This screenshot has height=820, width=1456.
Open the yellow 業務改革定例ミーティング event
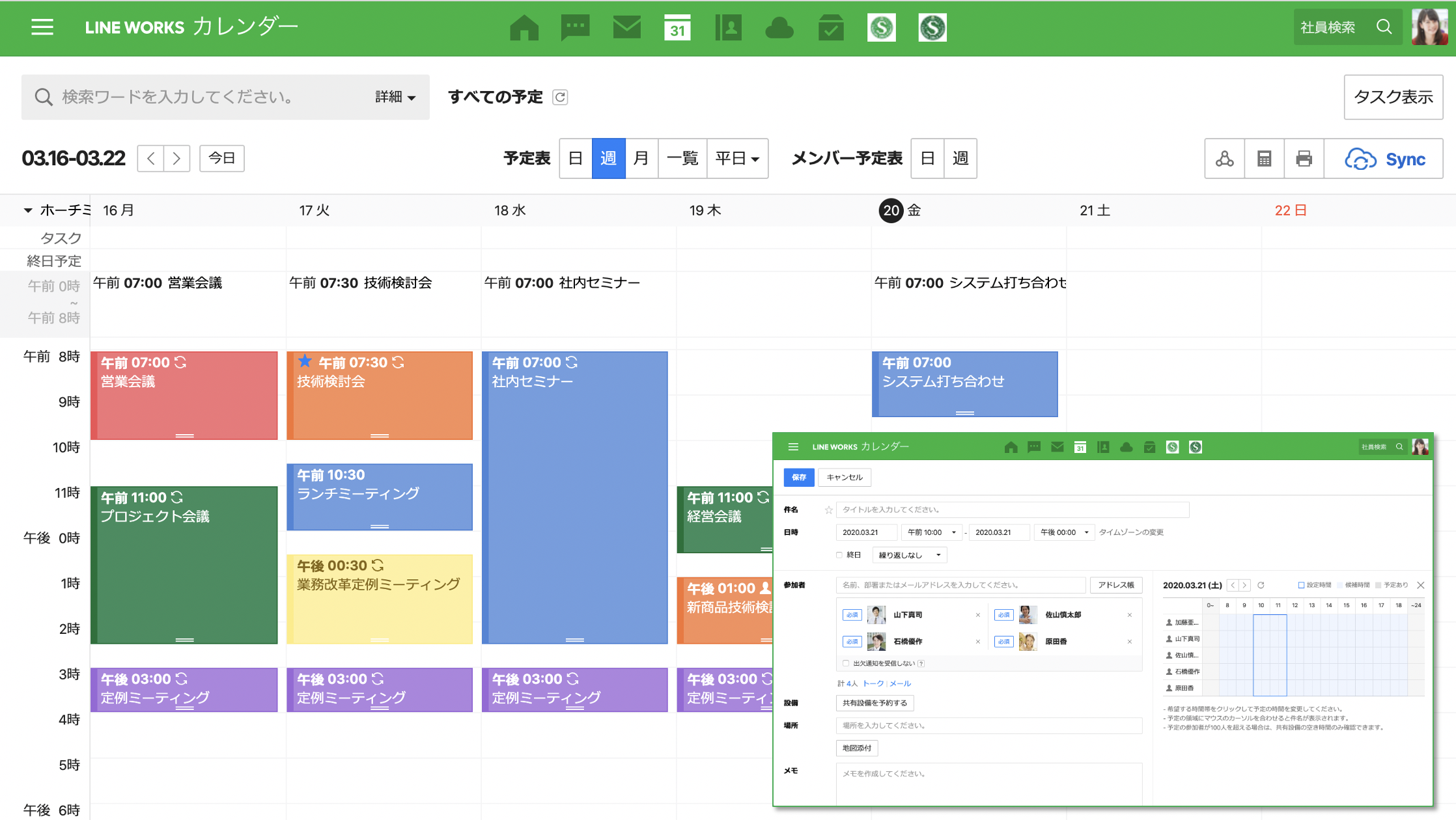pos(380,599)
